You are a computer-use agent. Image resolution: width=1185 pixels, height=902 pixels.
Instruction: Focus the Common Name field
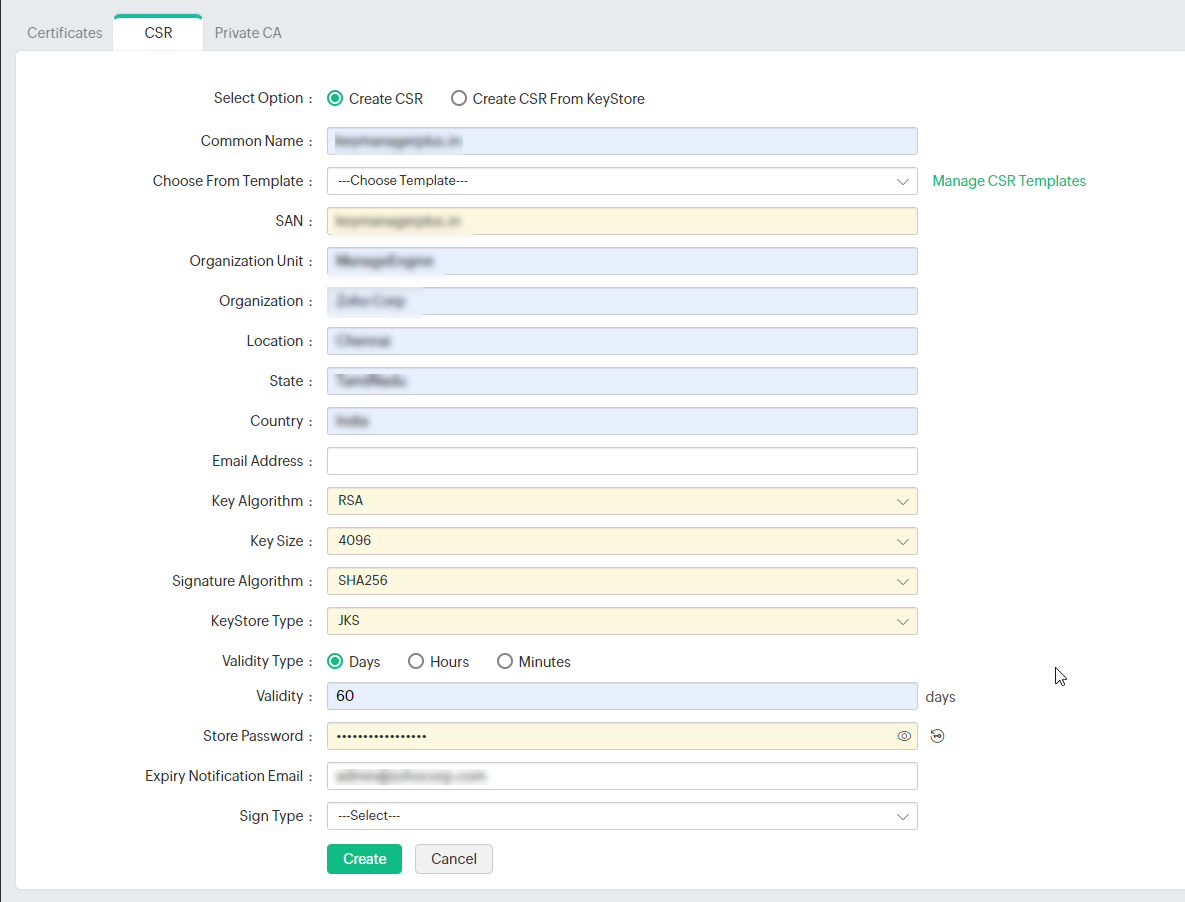(x=622, y=141)
